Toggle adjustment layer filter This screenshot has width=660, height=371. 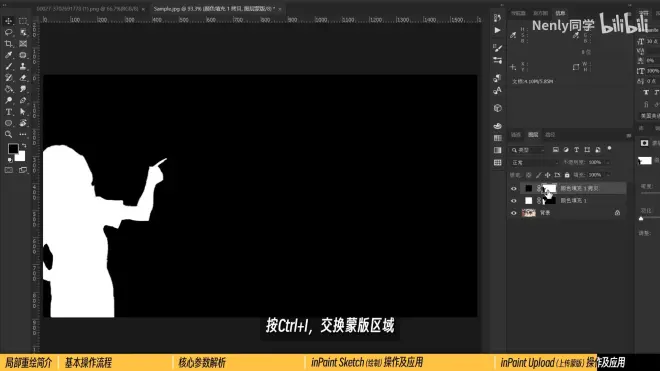click(x=566, y=150)
